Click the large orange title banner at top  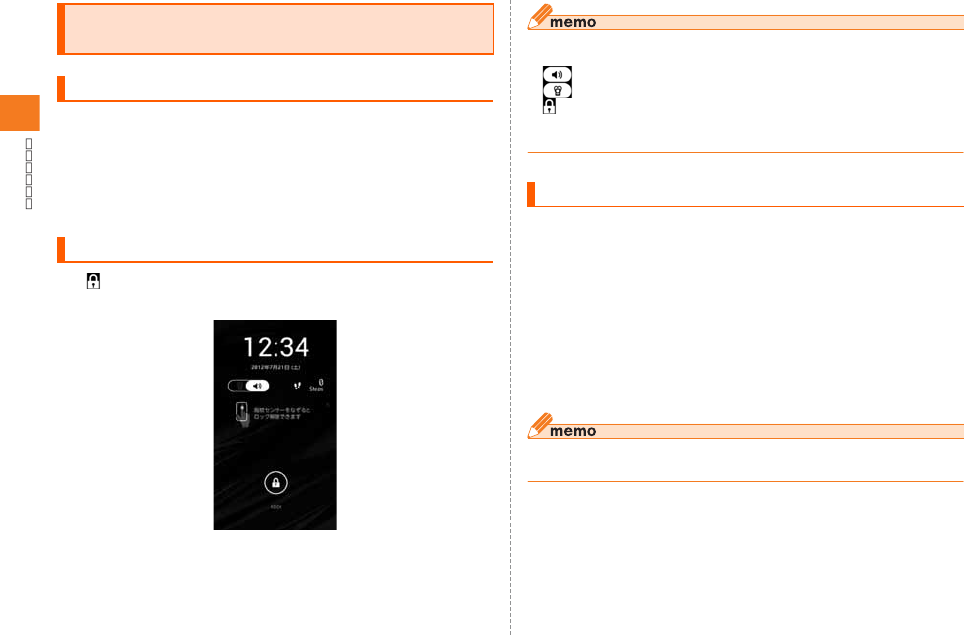(x=275, y=29)
